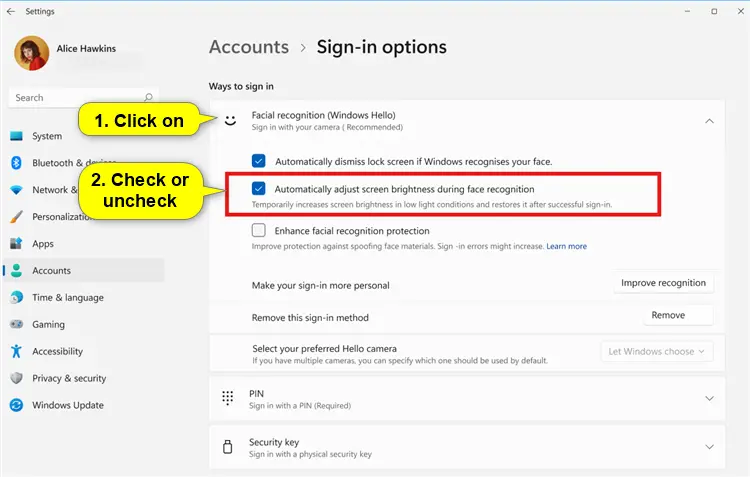Click the System monitor icon
The height and width of the screenshot is (477, 750).
click(x=16, y=136)
